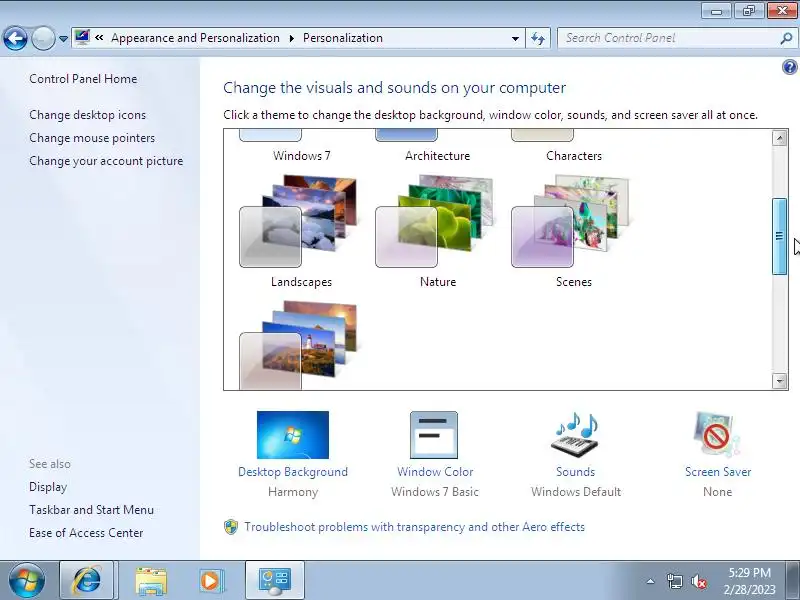Click the Windows 7 Basic color text
This screenshot has height=600, width=800.
[435, 492]
